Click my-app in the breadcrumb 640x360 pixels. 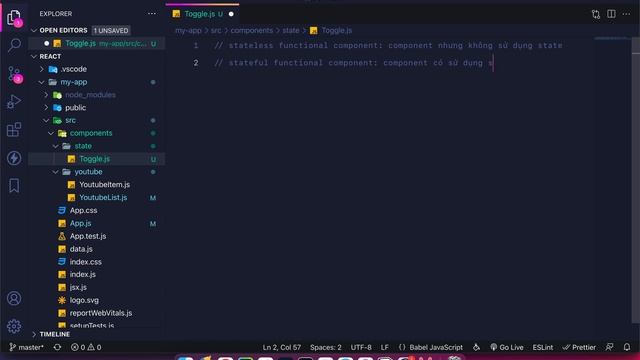coord(188,31)
